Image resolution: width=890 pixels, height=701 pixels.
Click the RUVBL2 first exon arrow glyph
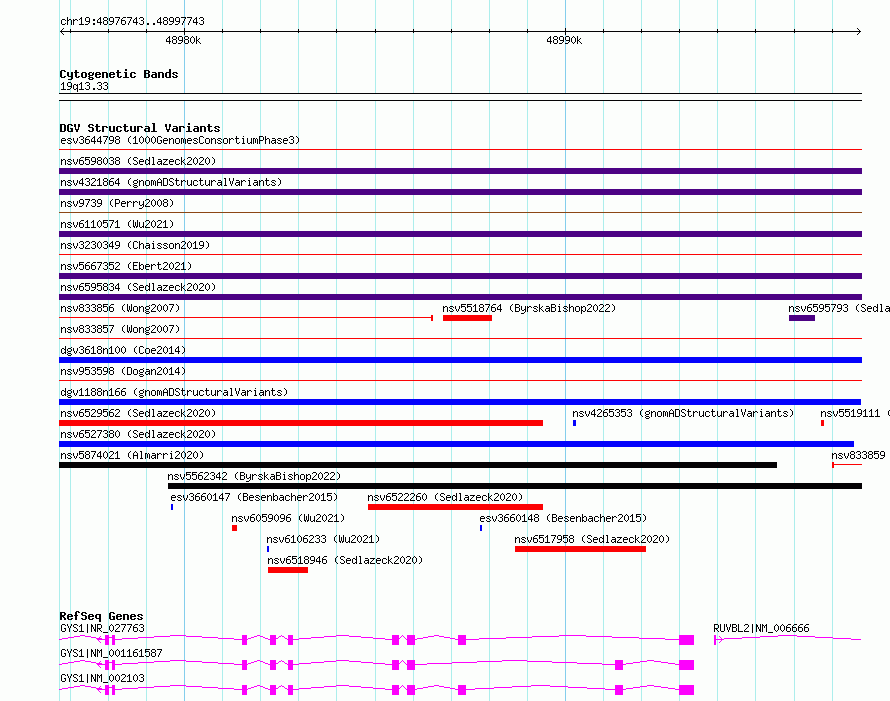point(717,640)
